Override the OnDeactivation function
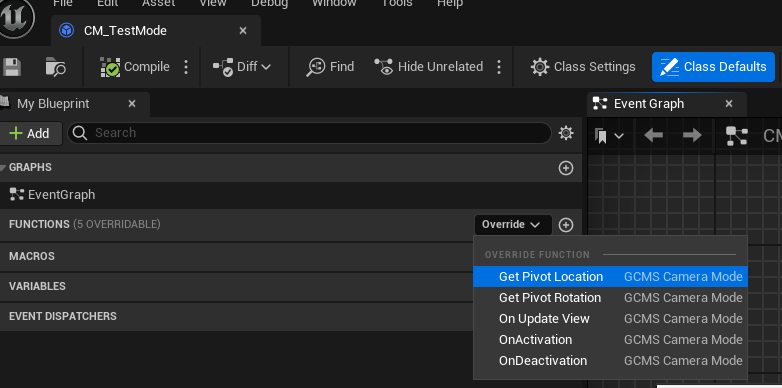Screen dimensions: 782x388 [x=610, y=361]
